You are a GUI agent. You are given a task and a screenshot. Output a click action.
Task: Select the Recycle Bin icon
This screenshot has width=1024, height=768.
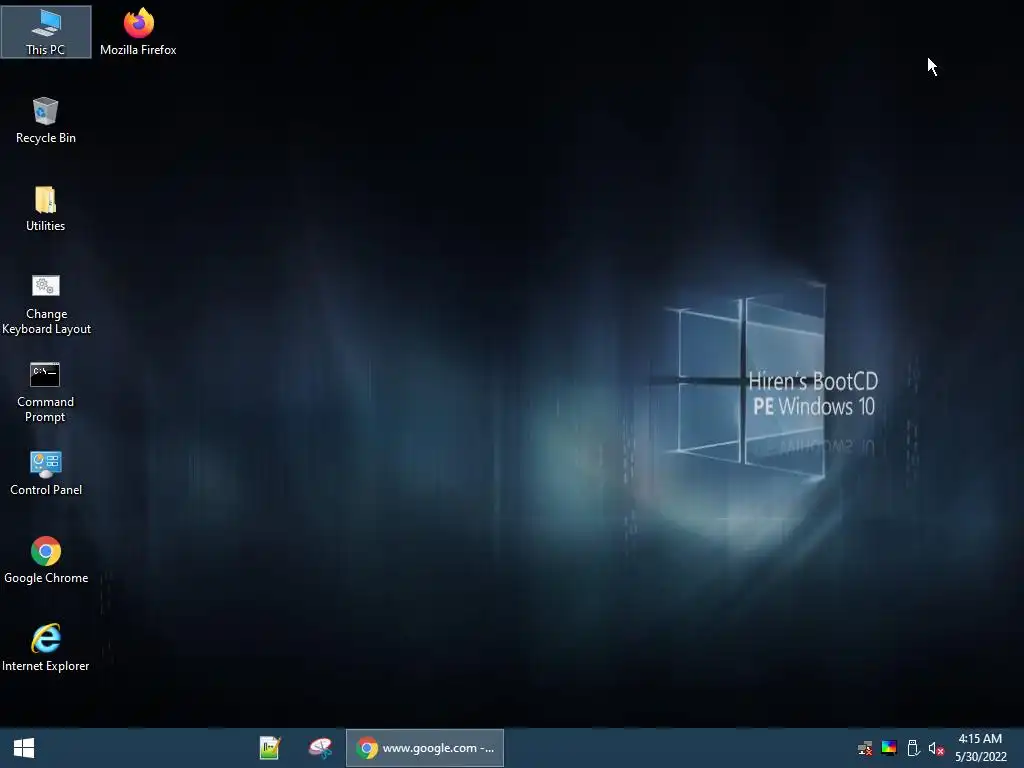coord(46,120)
